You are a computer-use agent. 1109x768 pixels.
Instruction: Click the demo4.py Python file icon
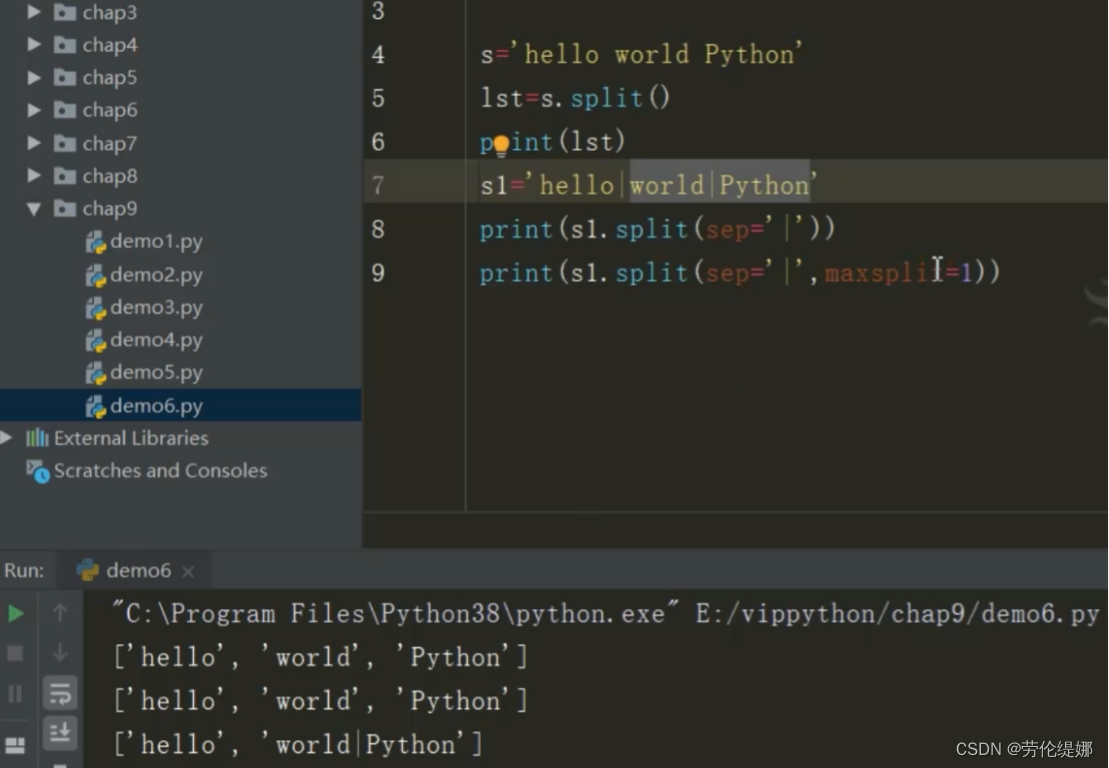(x=95, y=340)
